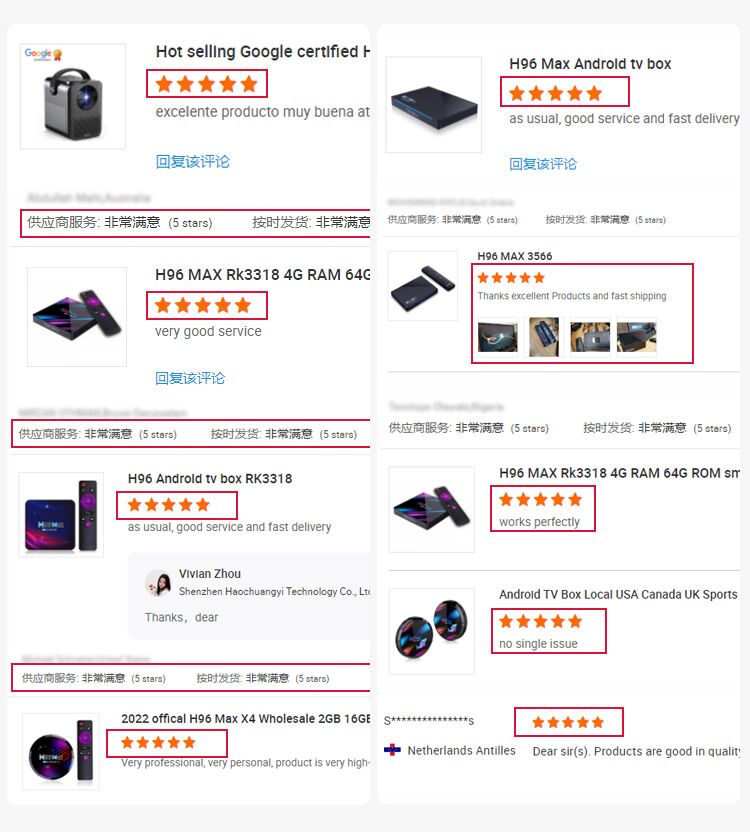This screenshot has width=750, height=832.
Task: Click the Android TV Box round product image
Action: [x=432, y=631]
